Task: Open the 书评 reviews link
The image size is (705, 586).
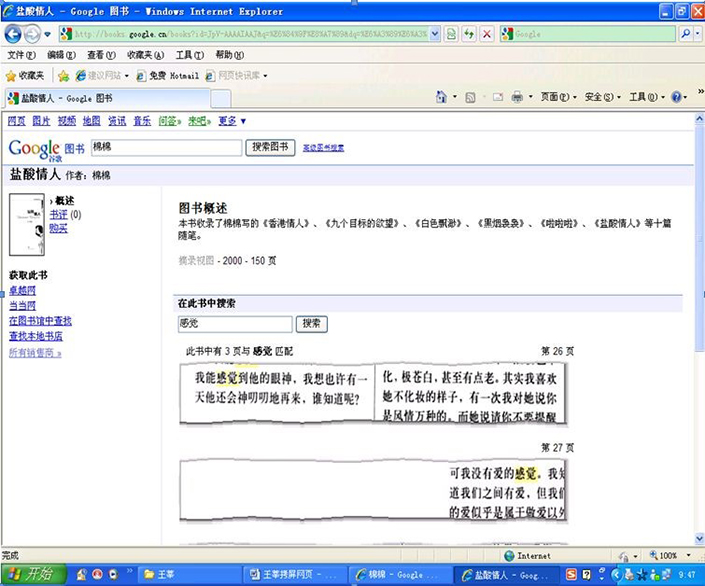Action: (x=58, y=215)
